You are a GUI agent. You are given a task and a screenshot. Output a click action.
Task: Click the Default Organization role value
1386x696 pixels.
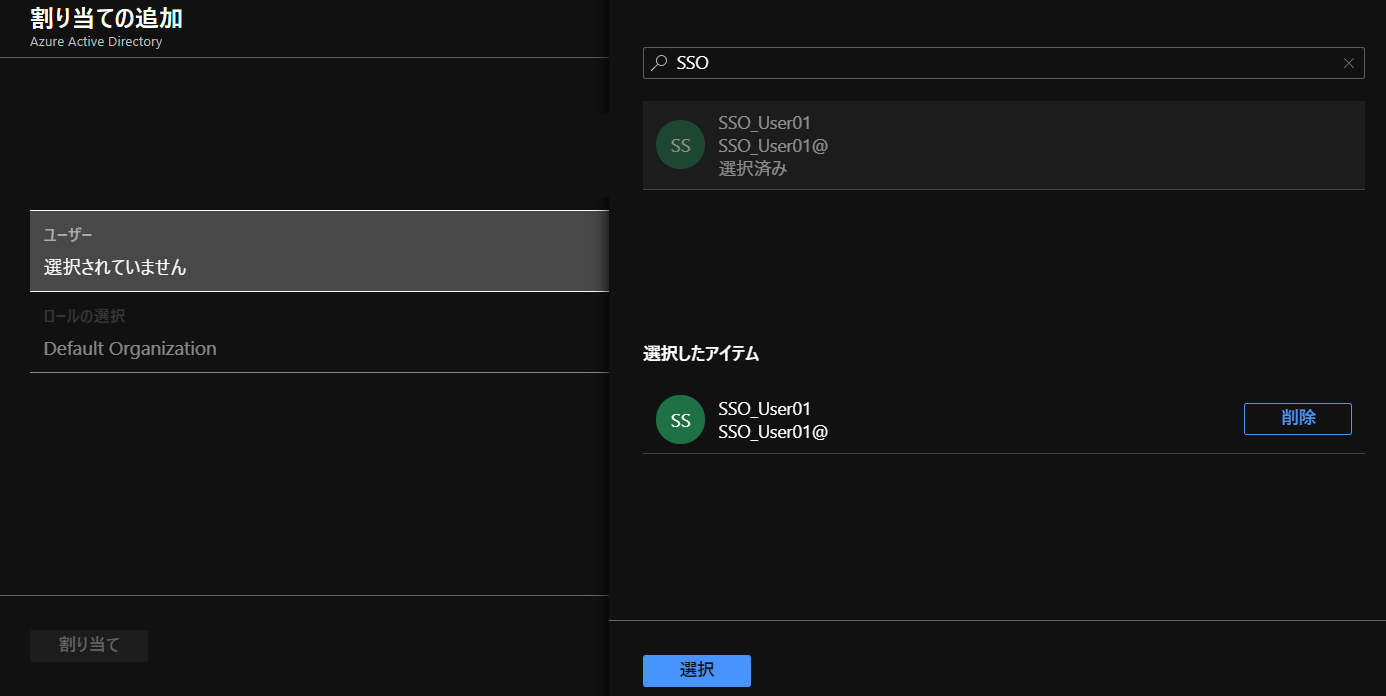130,349
